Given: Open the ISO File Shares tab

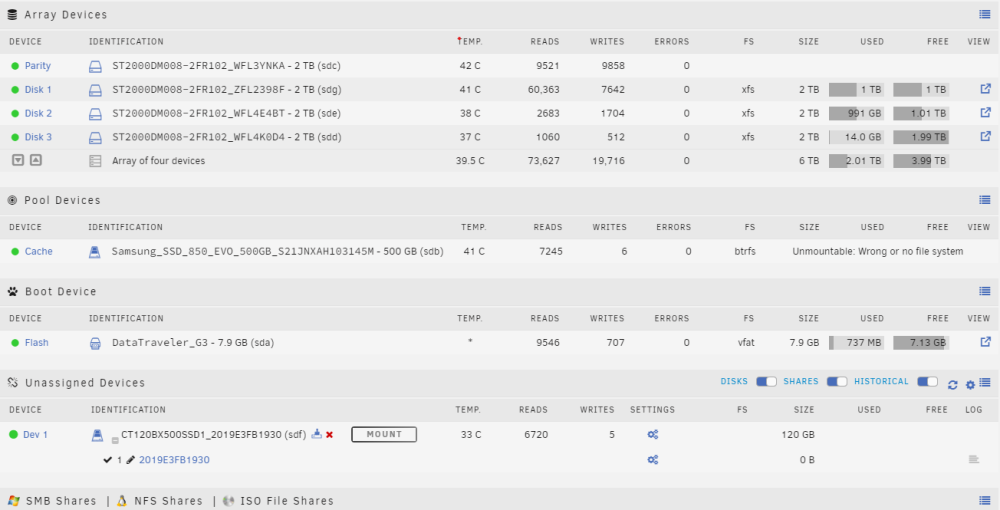Looking at the screenshot, I should click(x=286, y=500).
